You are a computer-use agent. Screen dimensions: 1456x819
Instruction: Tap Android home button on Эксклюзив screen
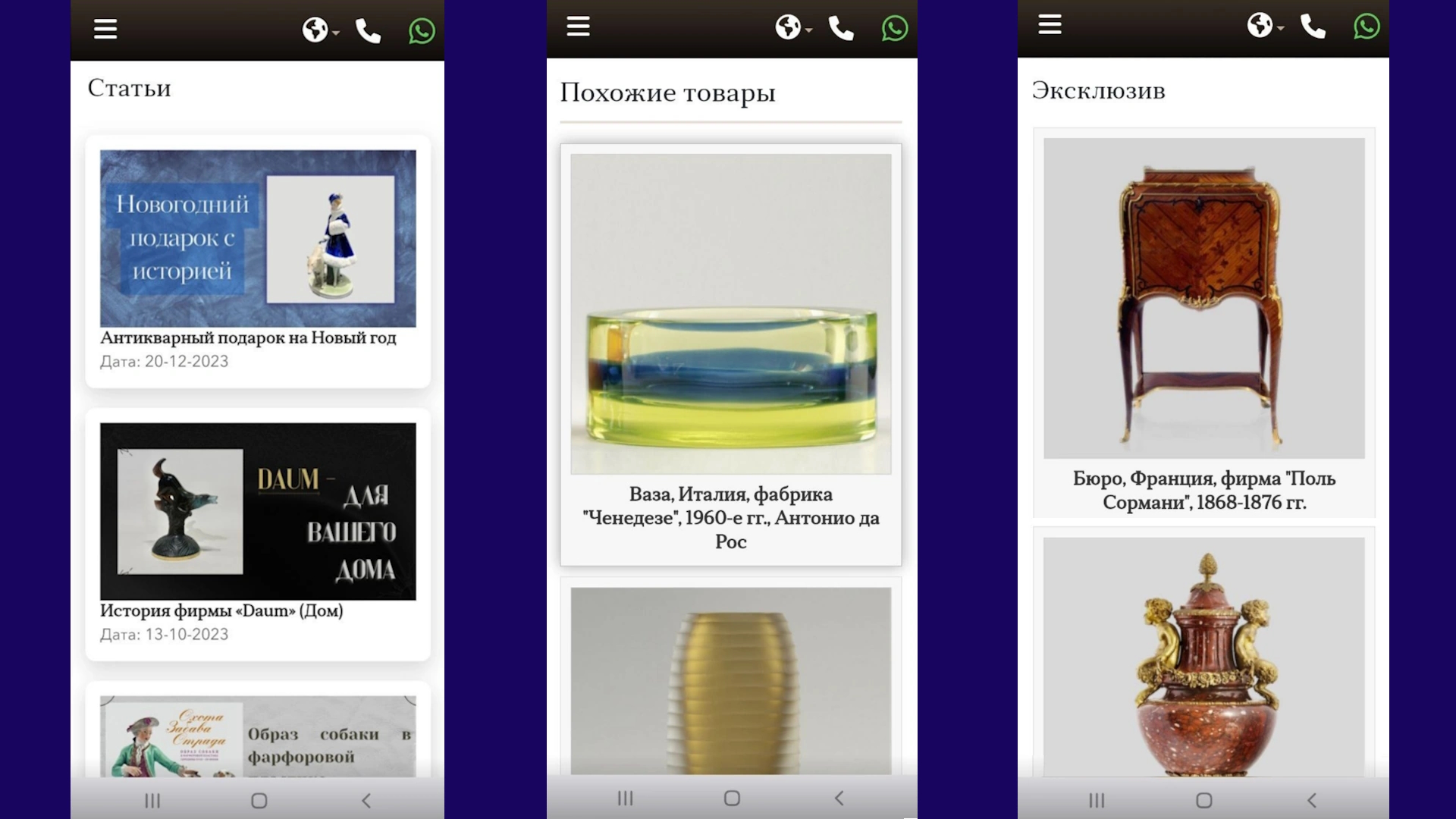[x=1204, y=801]
